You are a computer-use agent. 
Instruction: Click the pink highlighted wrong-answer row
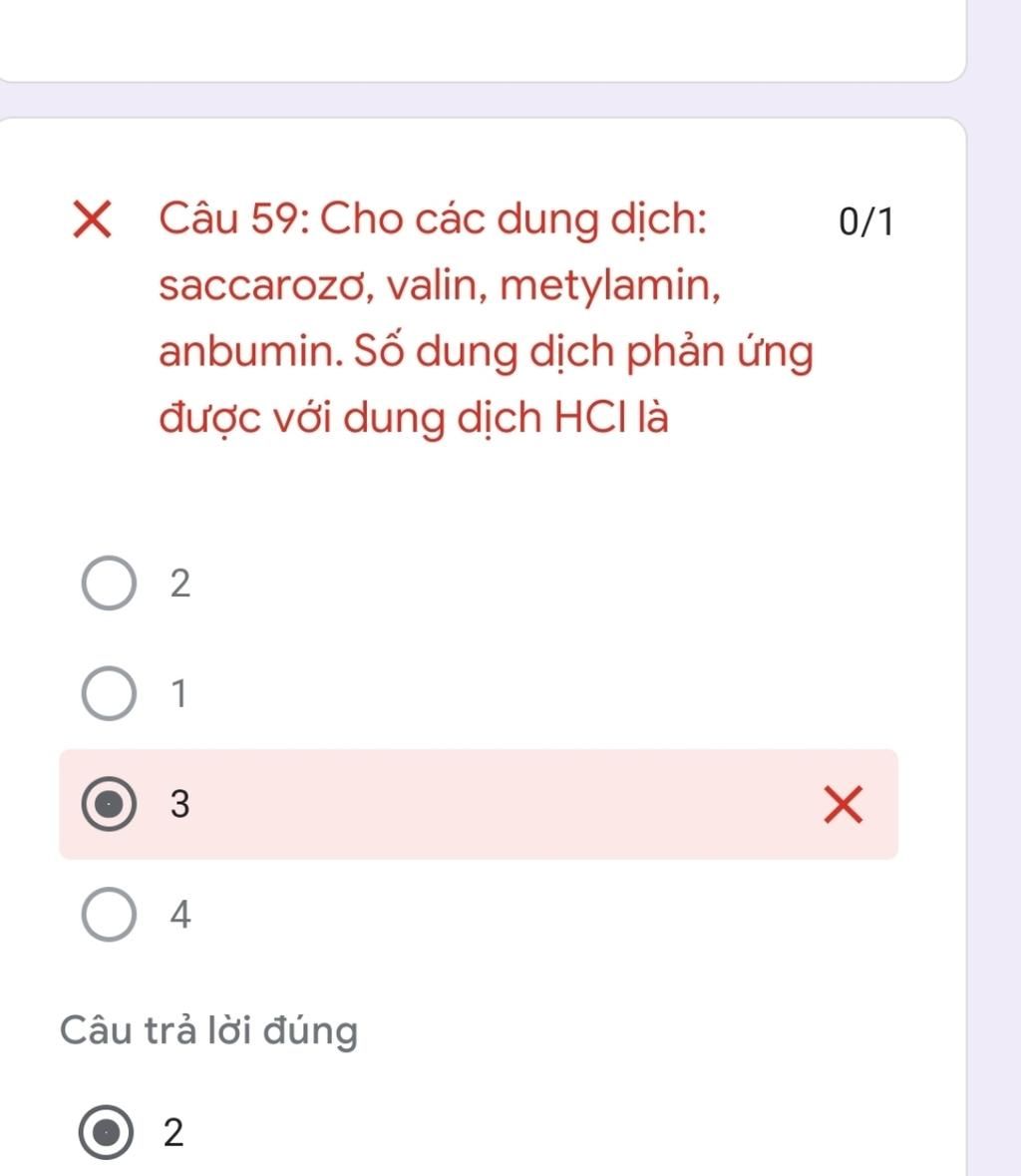[479, 804]
